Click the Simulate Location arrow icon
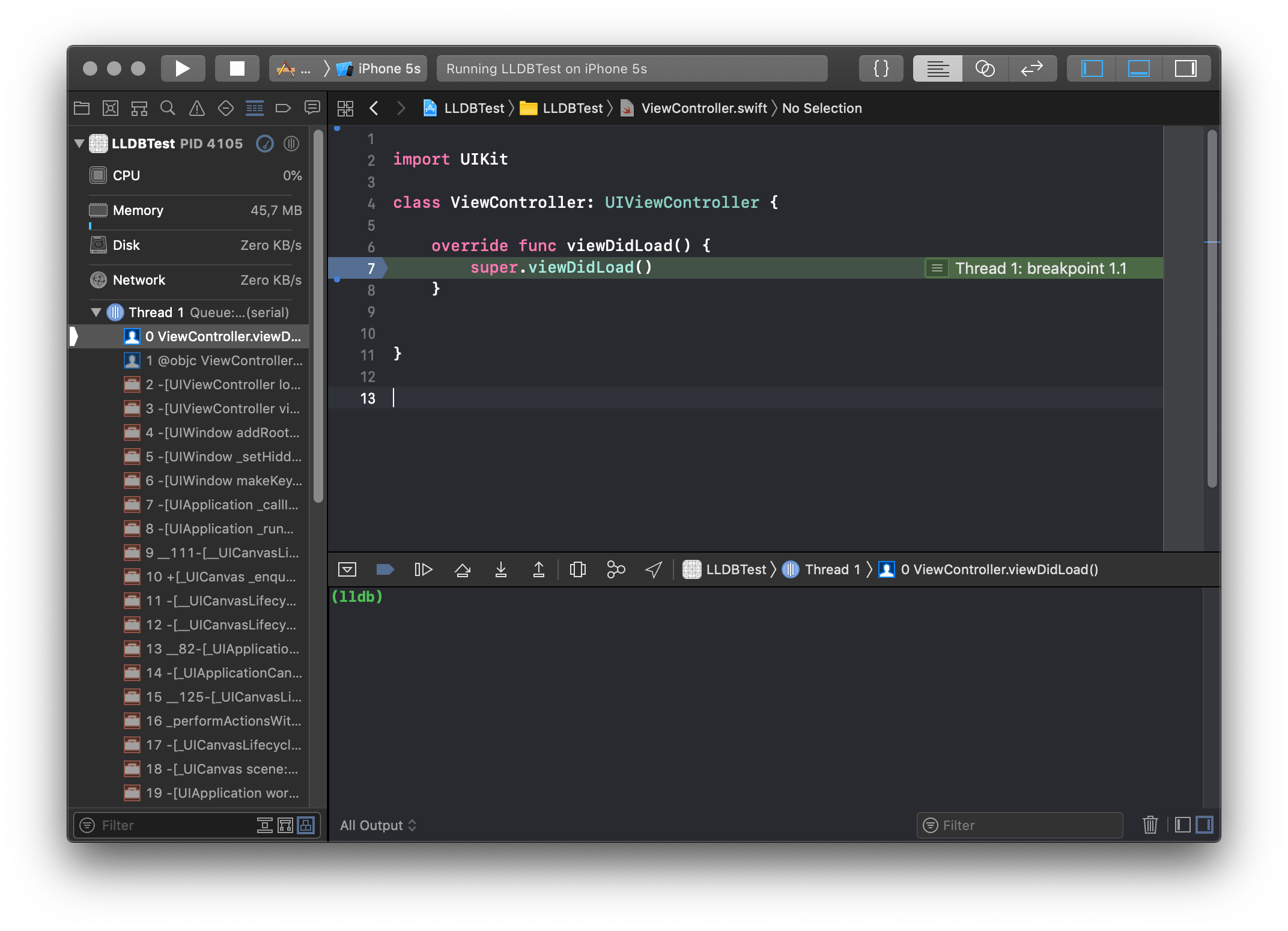The height and width of the screenshot is (931, 1288). [654, 569]
